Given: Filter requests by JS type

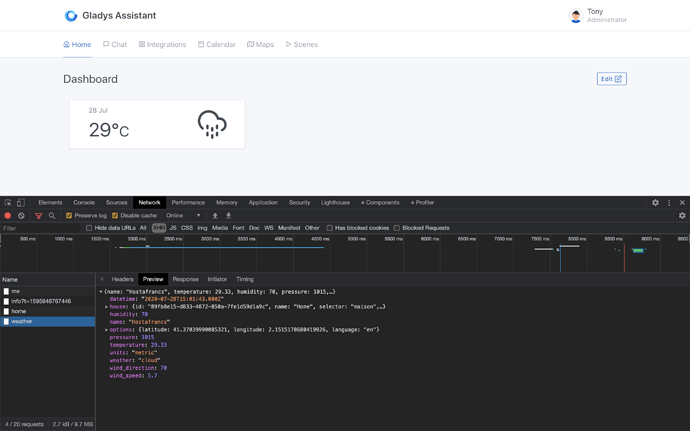Looking at the screenshot, I should tap(173, 228).
